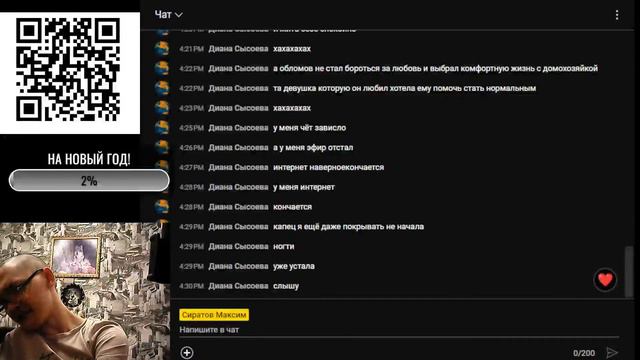640x360 pixels.
Task: Click the send message arrow icon
Action: (612, 352)
